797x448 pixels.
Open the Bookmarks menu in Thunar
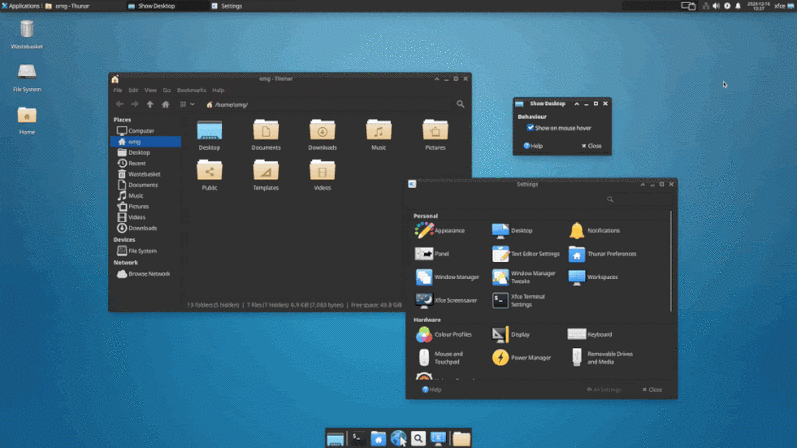pos(191,90)
